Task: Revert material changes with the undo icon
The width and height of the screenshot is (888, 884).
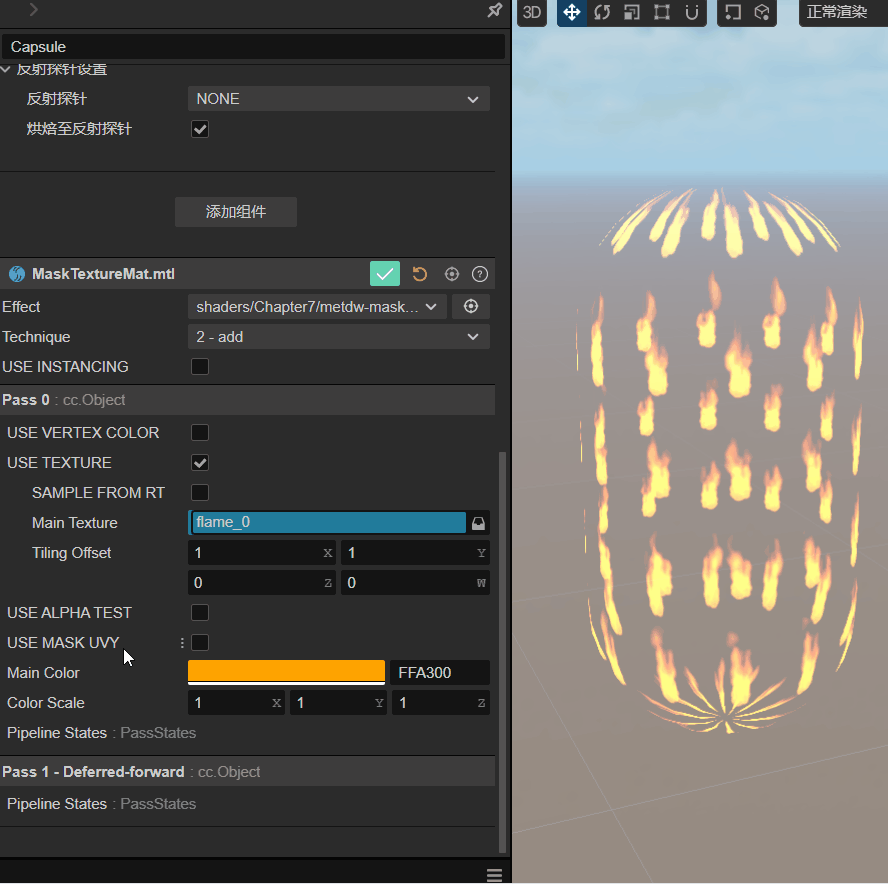Action: (x=419, y=273)
